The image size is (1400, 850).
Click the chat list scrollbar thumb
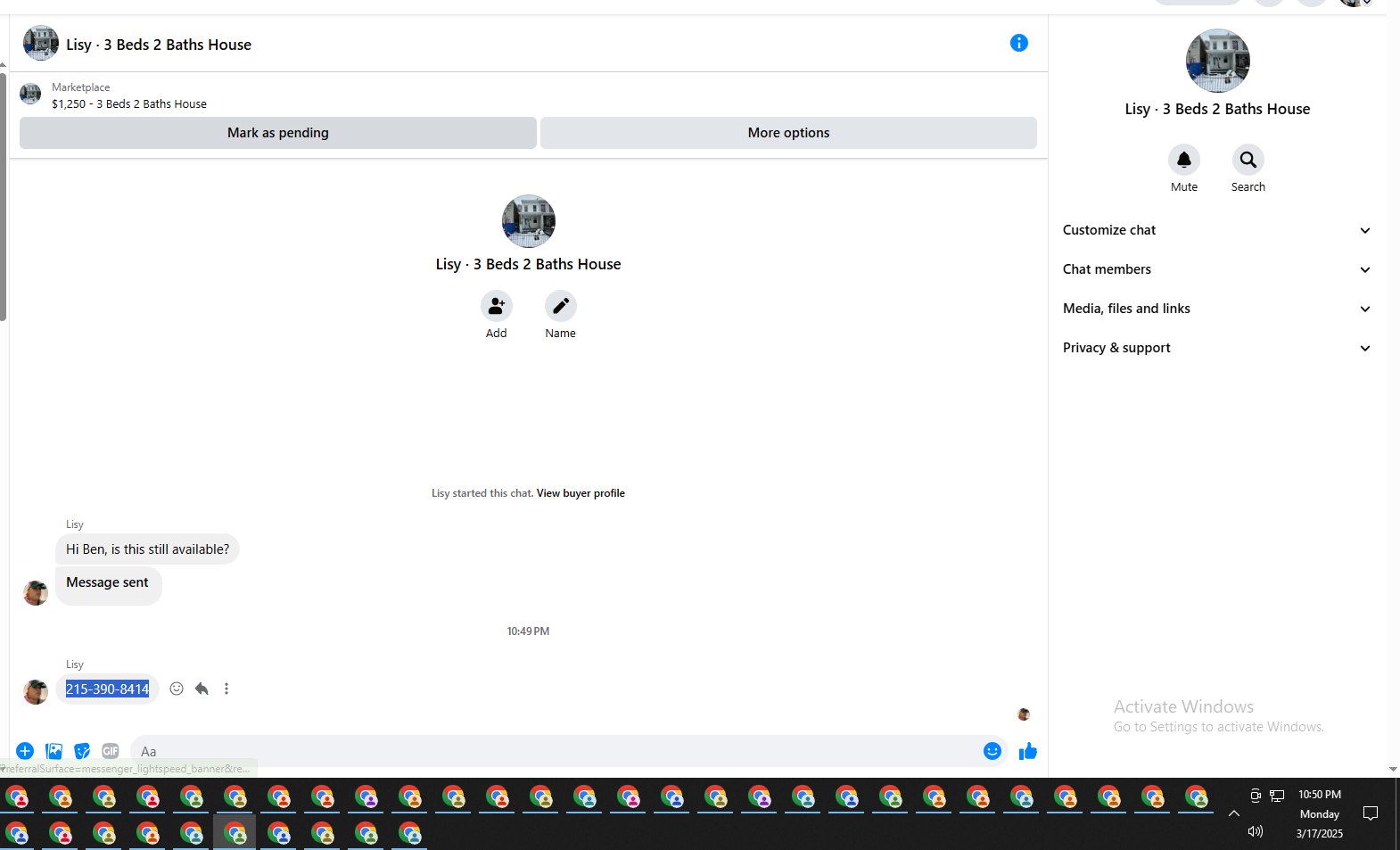[x=4, y=196]
